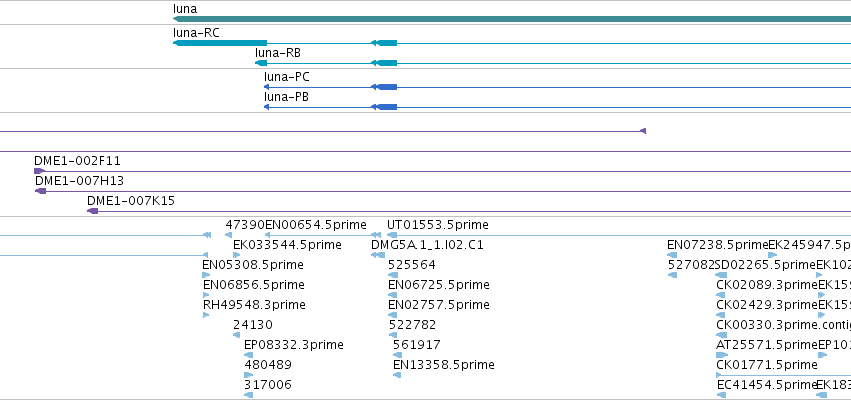Click the 'EN13358.5prime' EST label

coord(444,365)
